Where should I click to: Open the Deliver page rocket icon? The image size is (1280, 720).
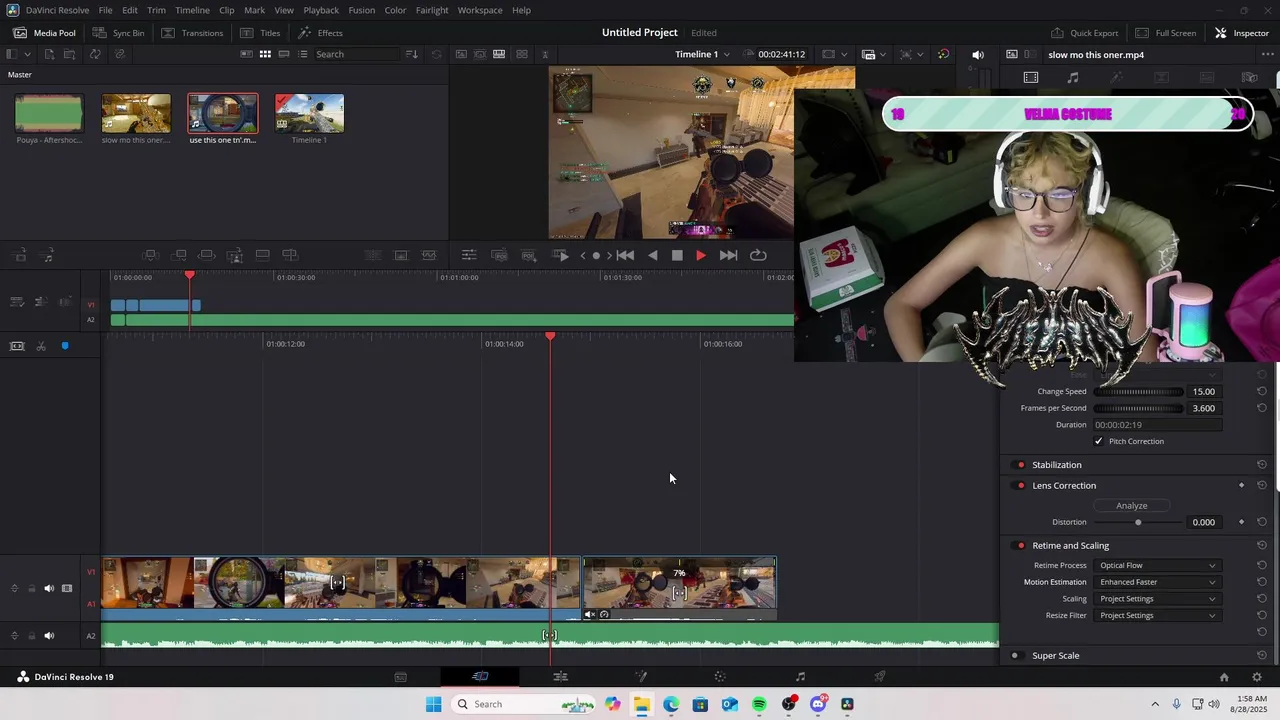tap(880, 677)
